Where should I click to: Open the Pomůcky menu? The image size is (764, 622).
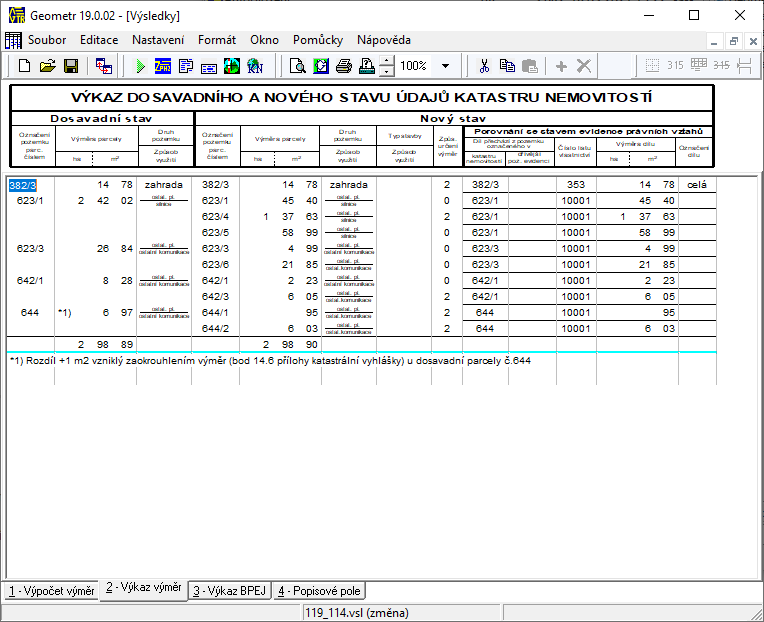(318, 40)
